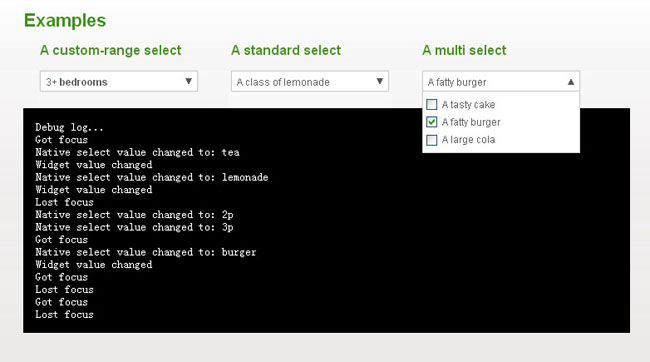Click the A fatty burger option label
Image resolution: width=650 pixels, height=362 pixels.
coord(471,122)
